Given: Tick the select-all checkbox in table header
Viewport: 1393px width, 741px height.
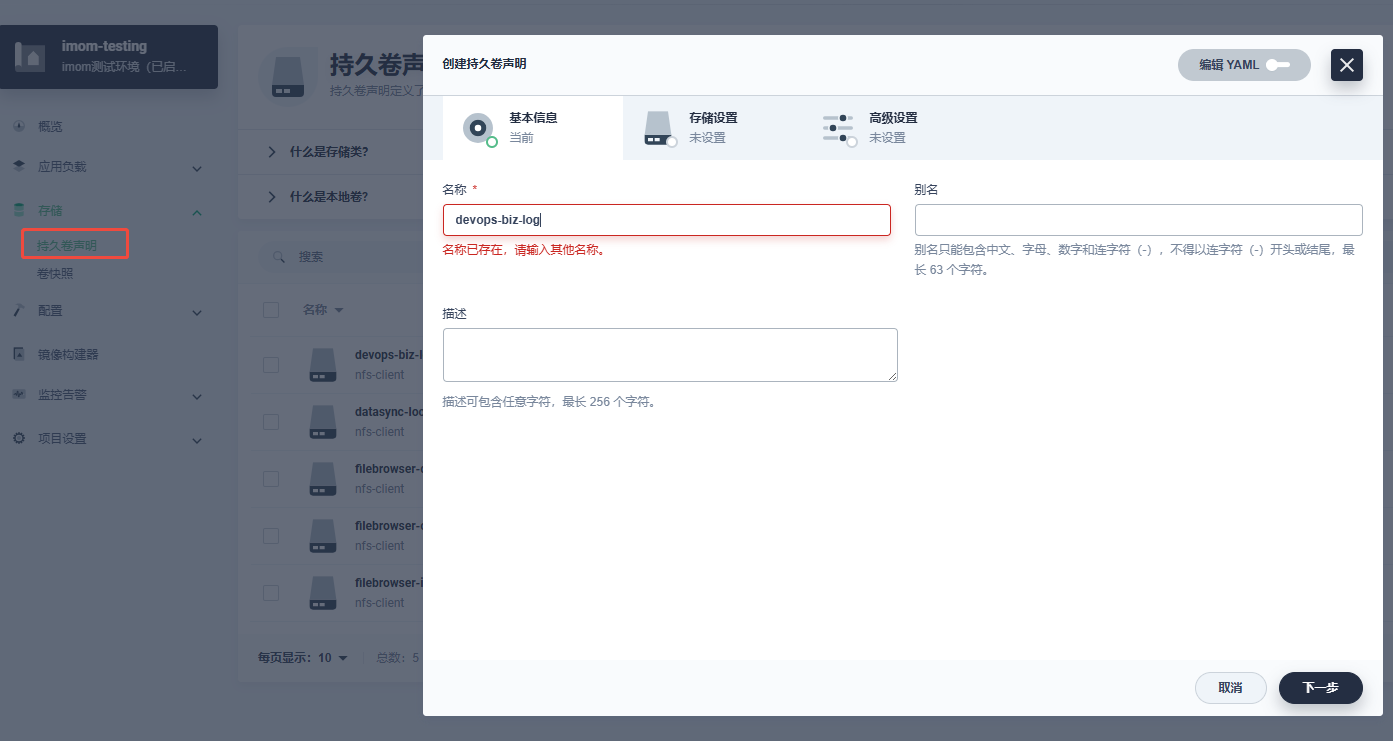Looking at the screenshot, I should click(x=271, y=310).
